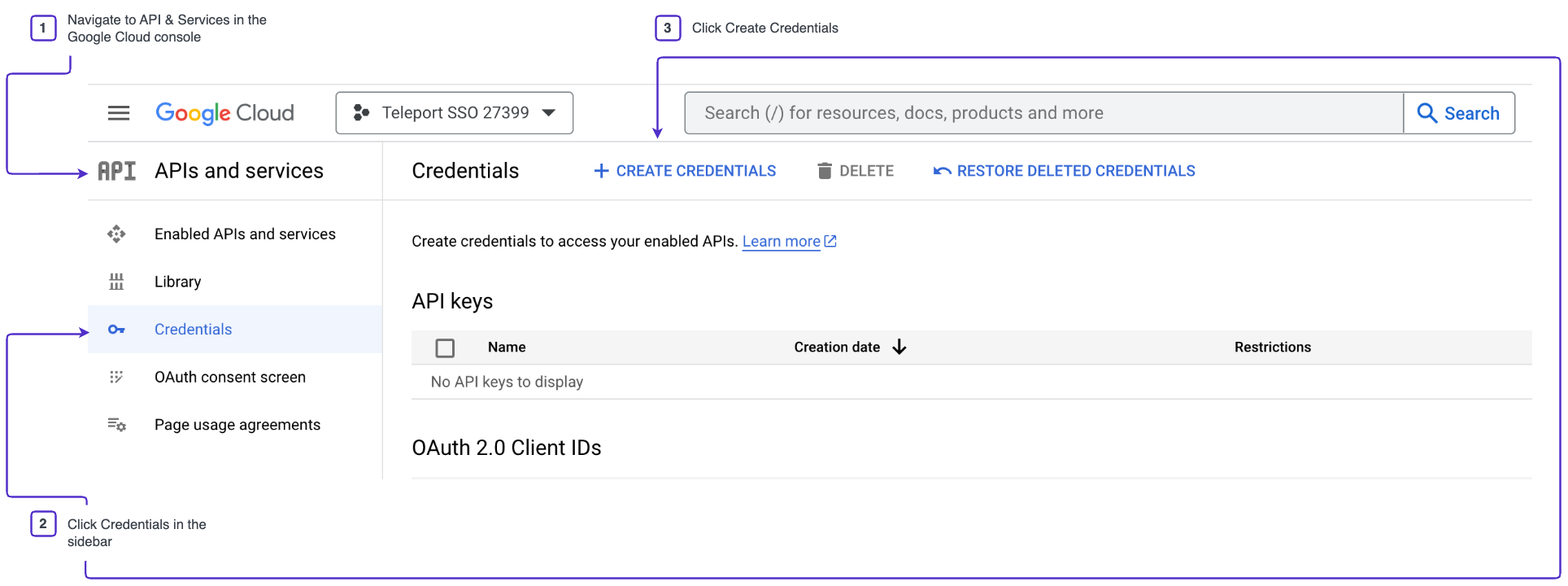Click the Library grid icon in sidebar

pos(116,282)
